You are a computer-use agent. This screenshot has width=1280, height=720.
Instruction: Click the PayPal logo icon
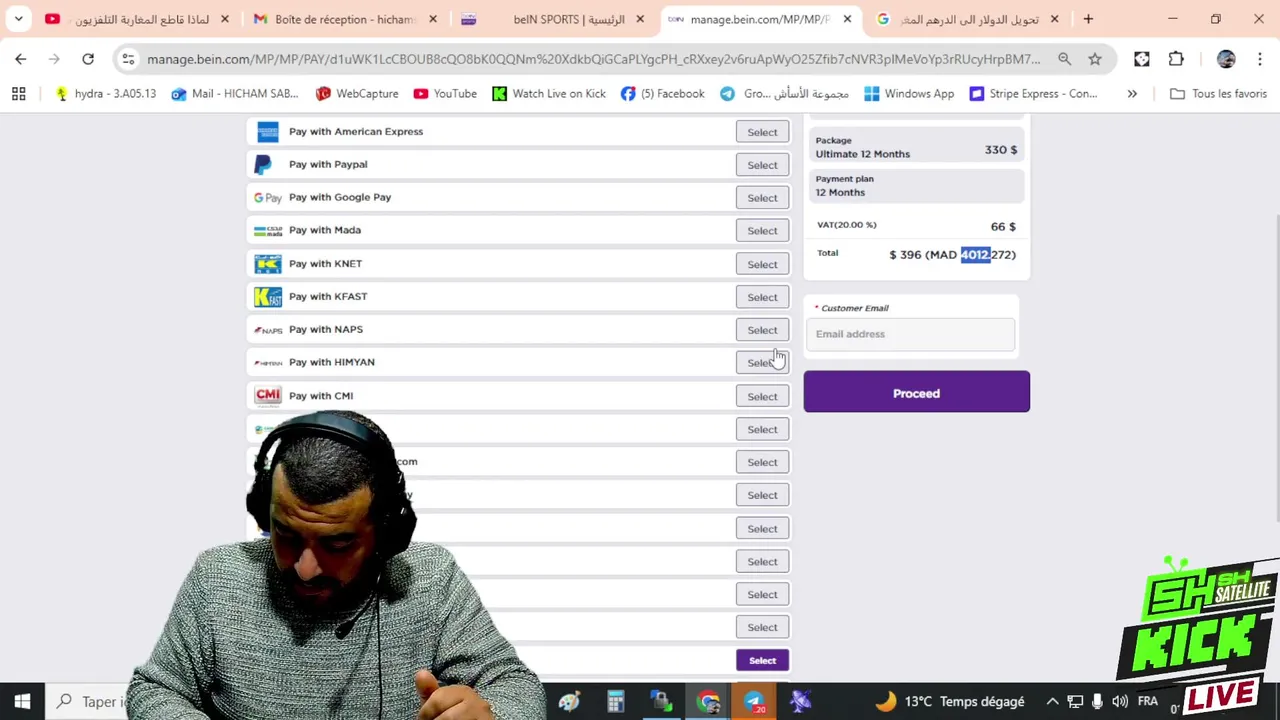pos(263,164)
